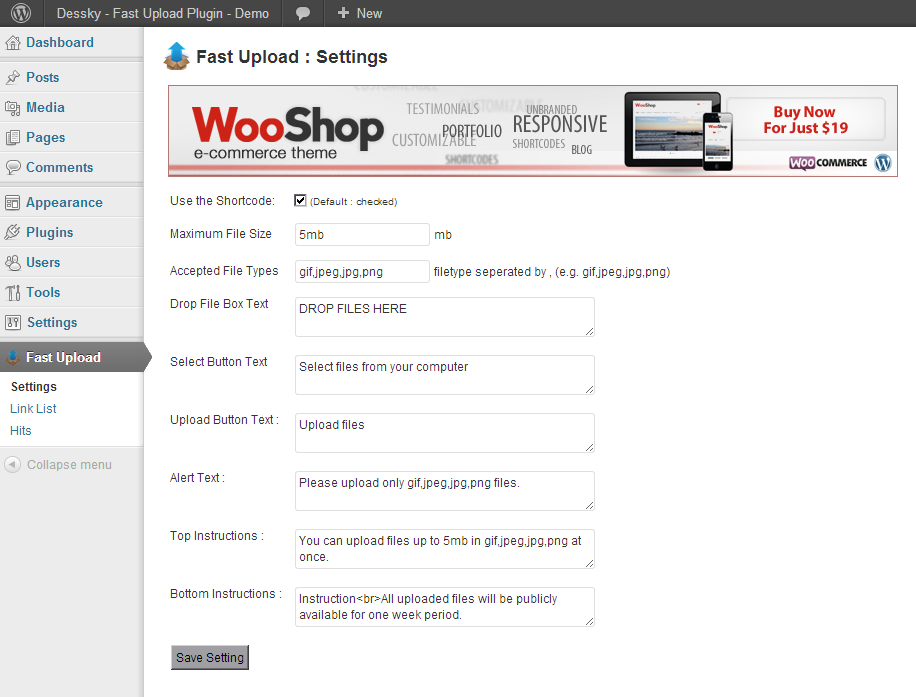This screenshot has width=916, height=697.
Task: Click the Media library icon
Action: 13,108
